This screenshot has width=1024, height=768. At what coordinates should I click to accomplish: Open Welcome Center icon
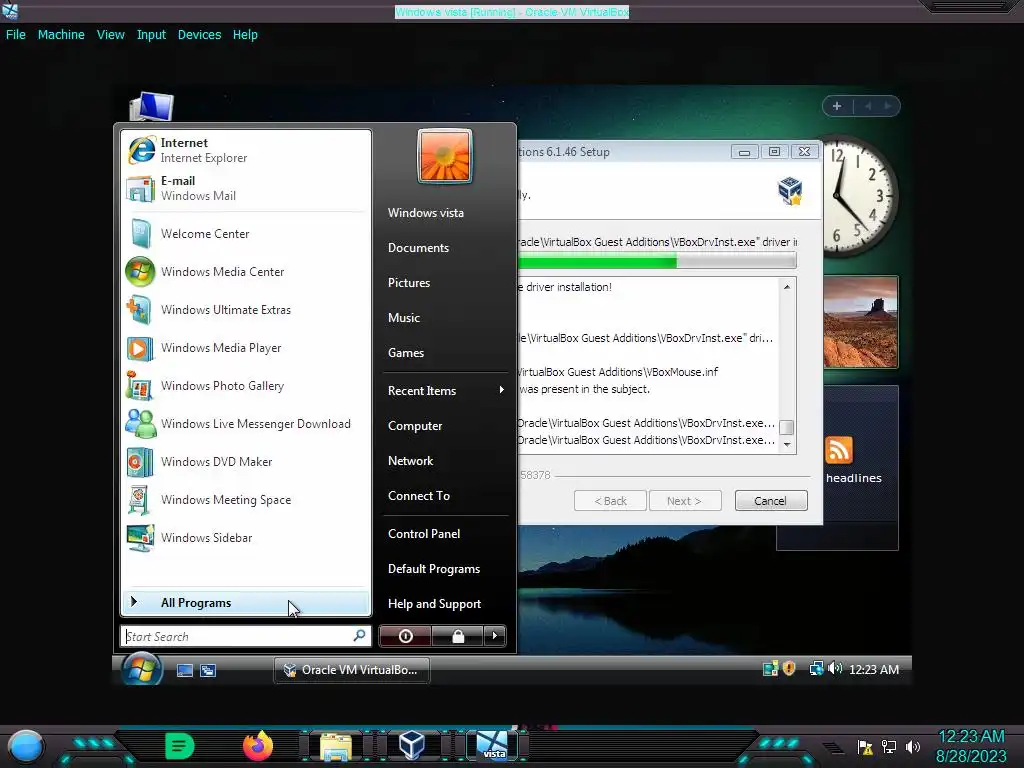(246, 234)
